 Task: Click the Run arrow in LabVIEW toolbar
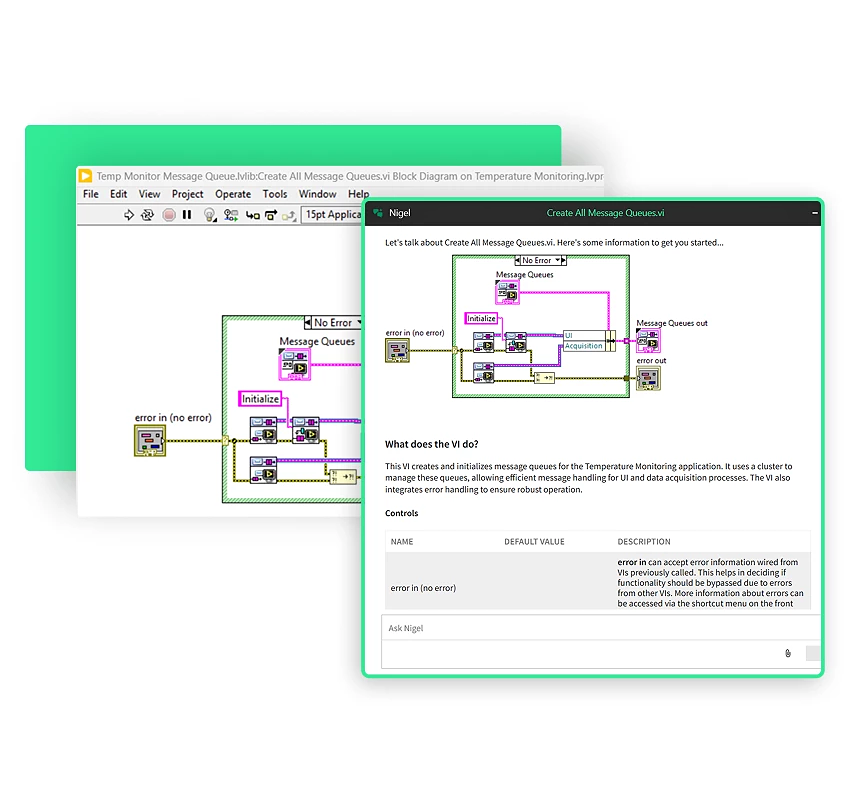click(128, 215)
